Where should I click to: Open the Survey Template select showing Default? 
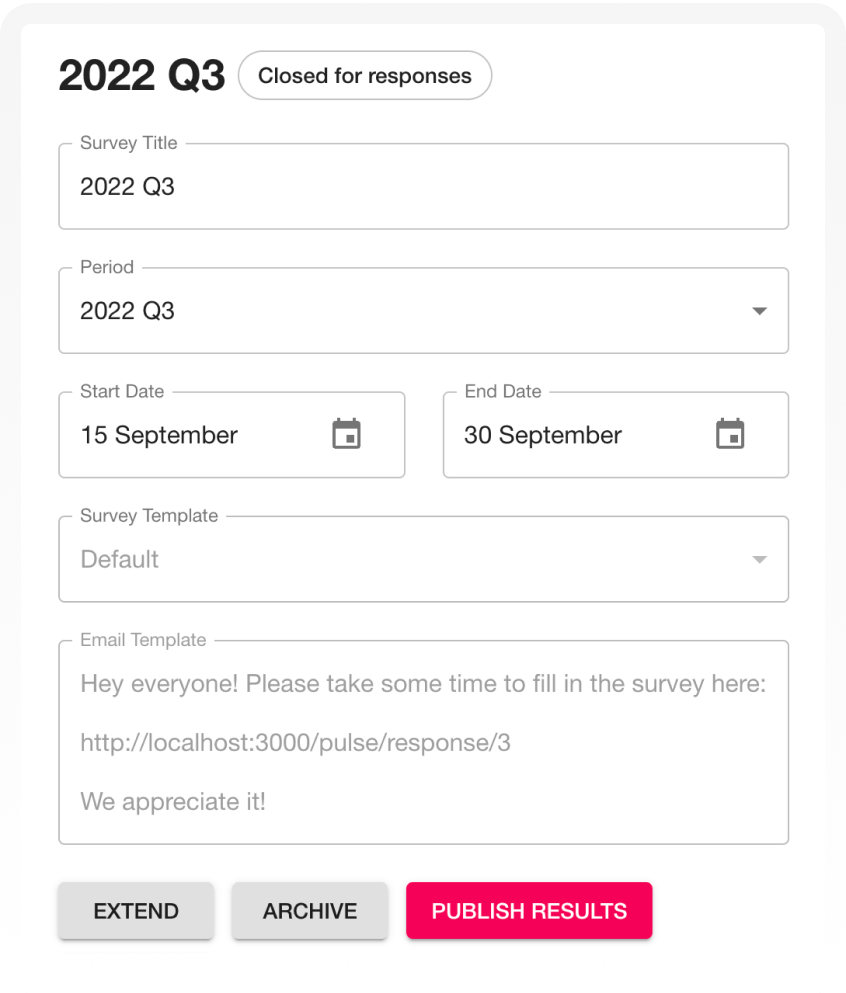pyautogui.click(x=424, y=559)
